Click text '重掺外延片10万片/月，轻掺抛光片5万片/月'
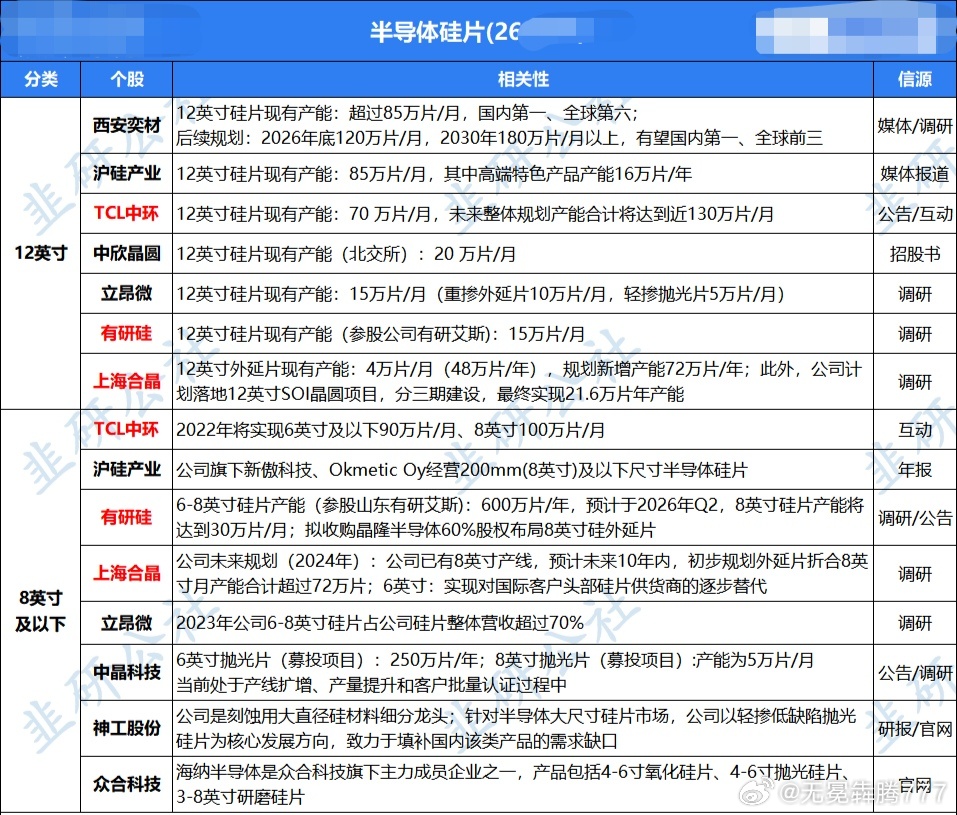The width and height of the screenshot is (957, 815). pos(609,294)
